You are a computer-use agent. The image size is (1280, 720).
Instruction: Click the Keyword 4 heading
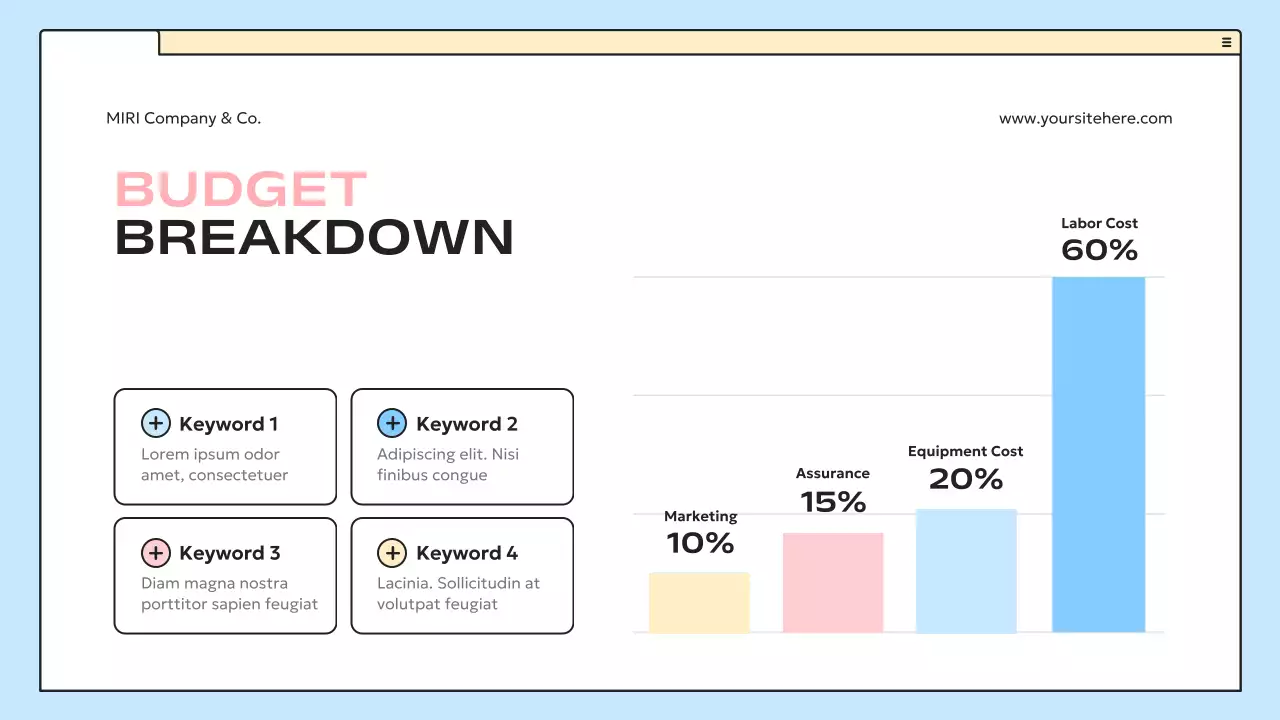pos(467,553)
